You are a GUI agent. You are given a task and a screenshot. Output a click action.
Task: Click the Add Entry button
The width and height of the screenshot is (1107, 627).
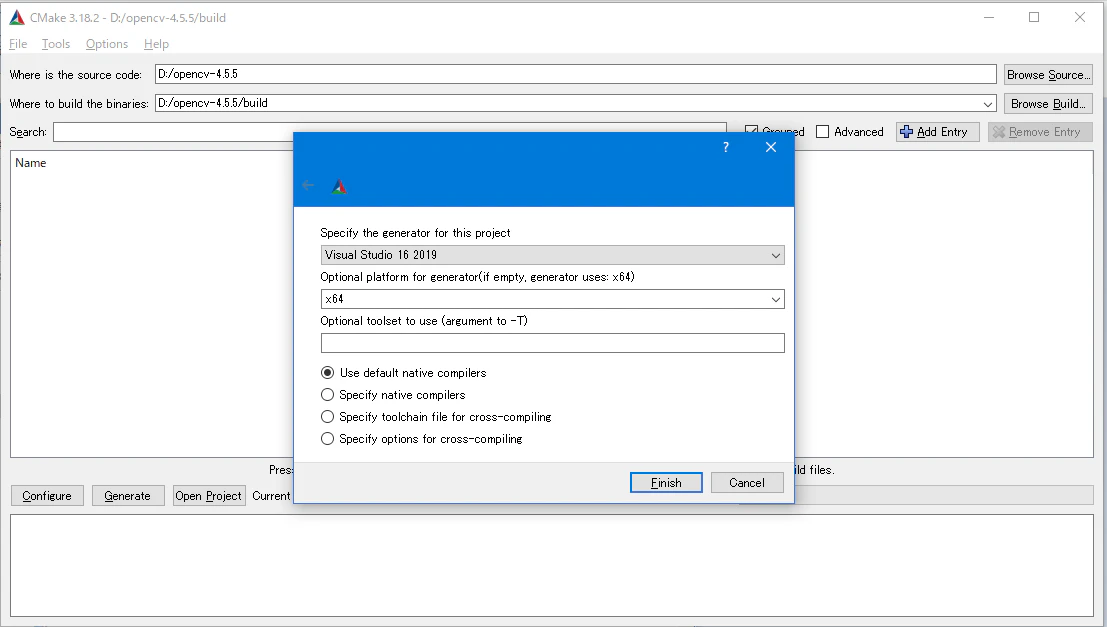[938, 132]
